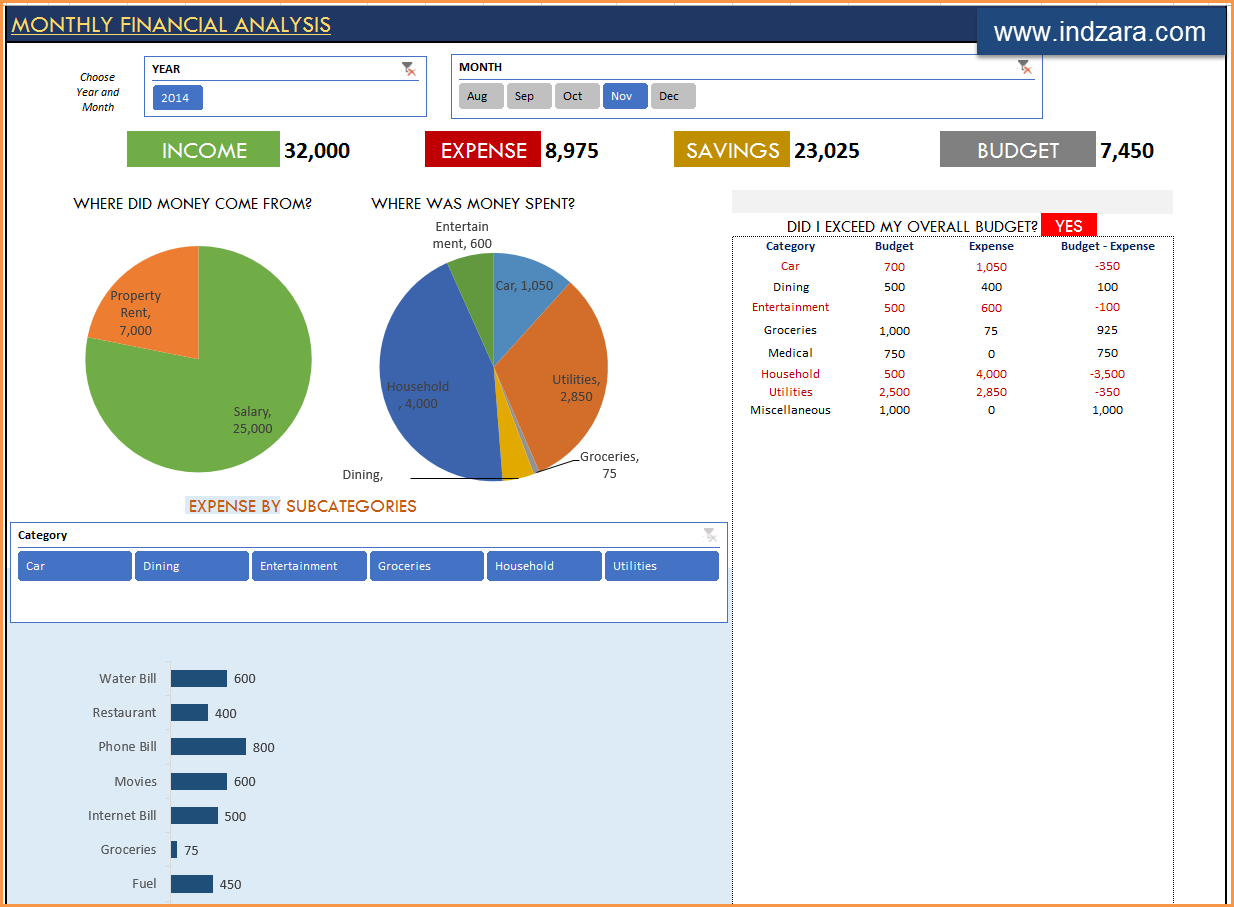The width and height of the screenshot is (1234, 907).
Task: Click the Phone Bill bar in subcategory chart
Action: 207,746
